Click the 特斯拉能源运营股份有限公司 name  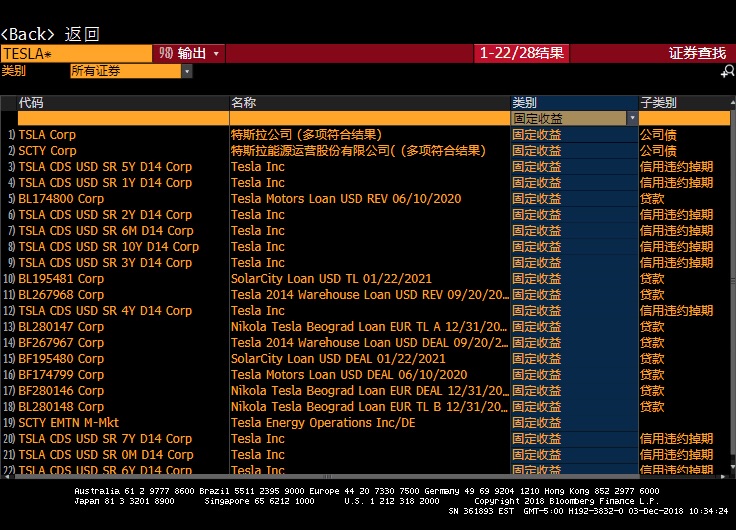coord(358,151)
